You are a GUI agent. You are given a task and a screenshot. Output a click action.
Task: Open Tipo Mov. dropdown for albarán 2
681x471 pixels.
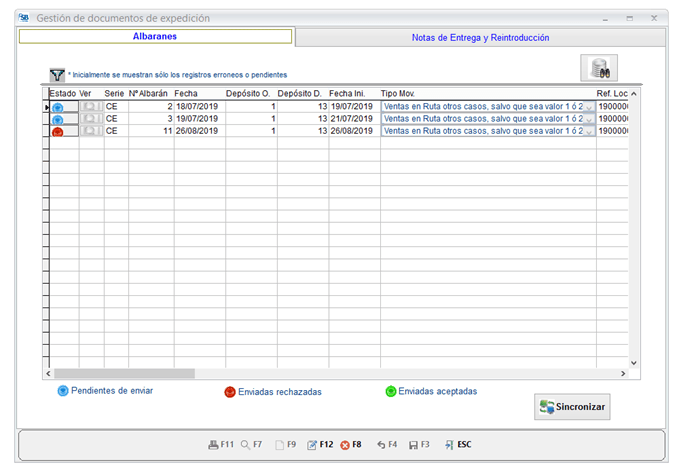[588, 106]
